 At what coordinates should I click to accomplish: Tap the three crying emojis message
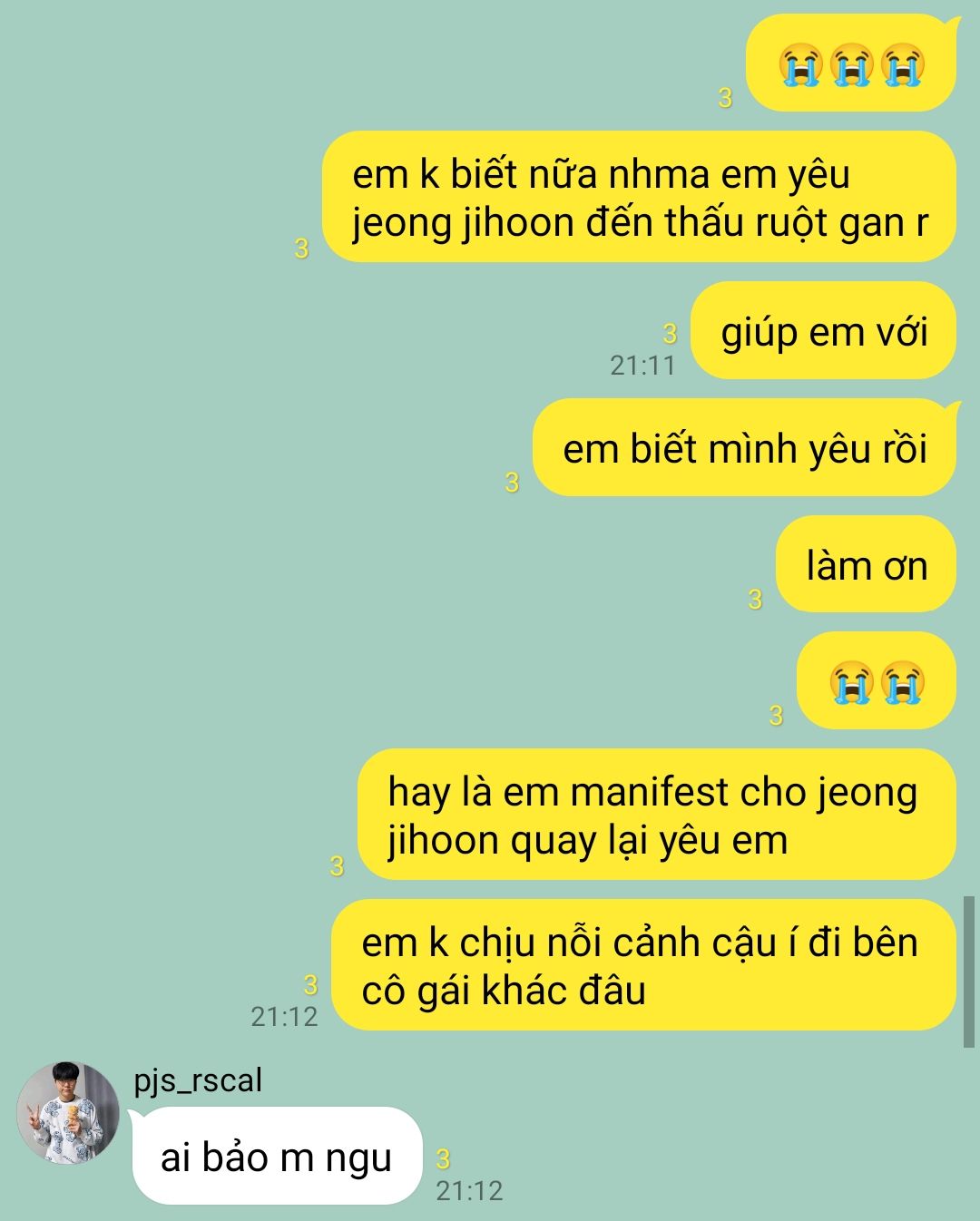(x=851, y=63)
